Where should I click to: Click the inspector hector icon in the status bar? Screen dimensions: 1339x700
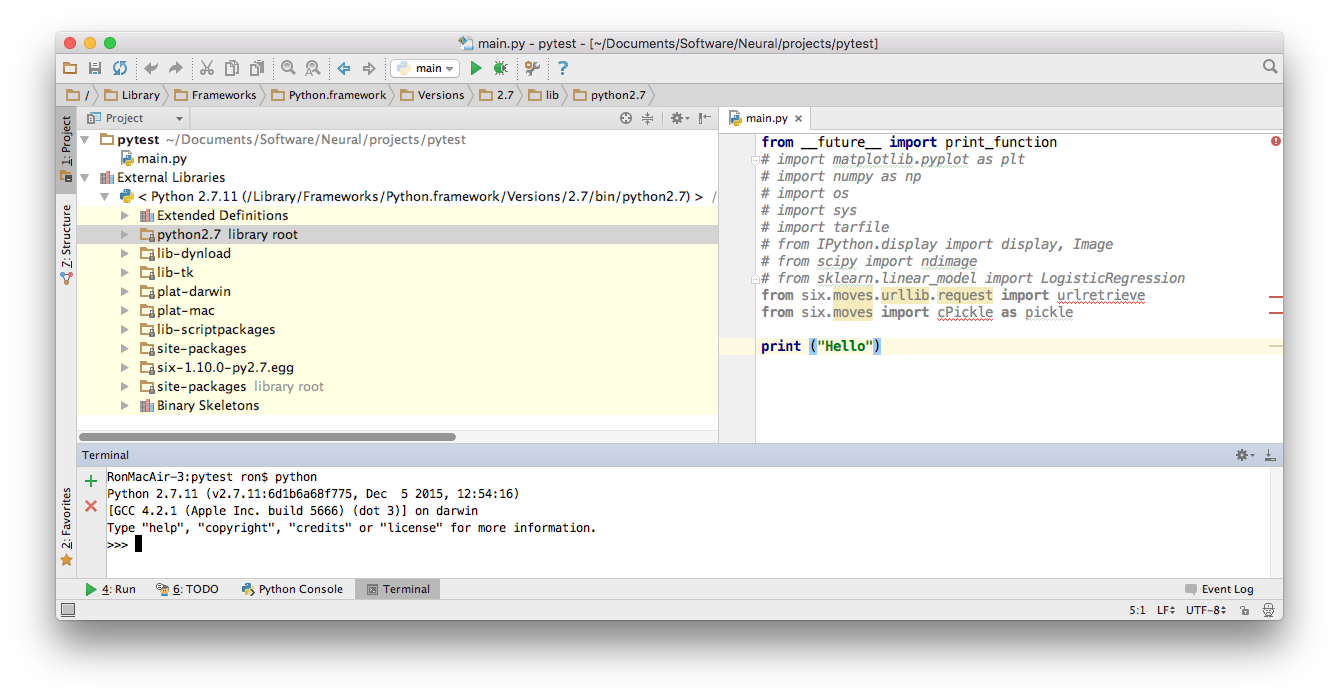tap(1269, 610)
